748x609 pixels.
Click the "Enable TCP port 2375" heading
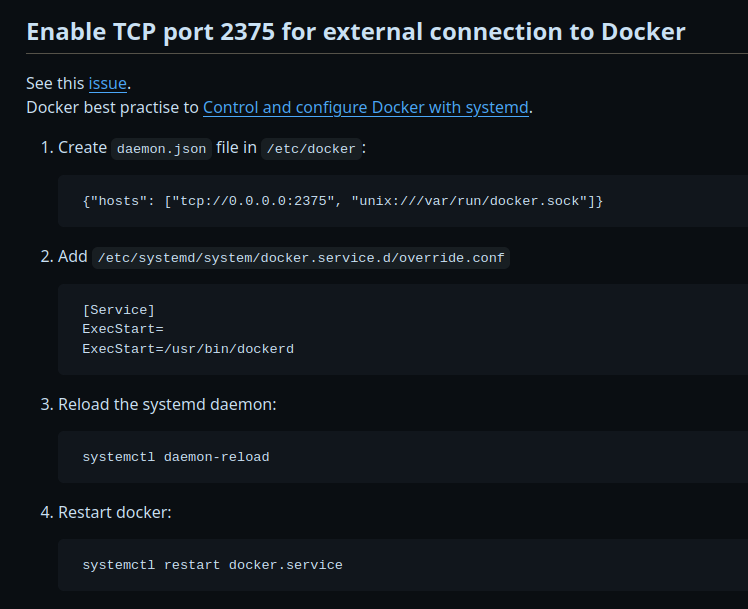356,31
